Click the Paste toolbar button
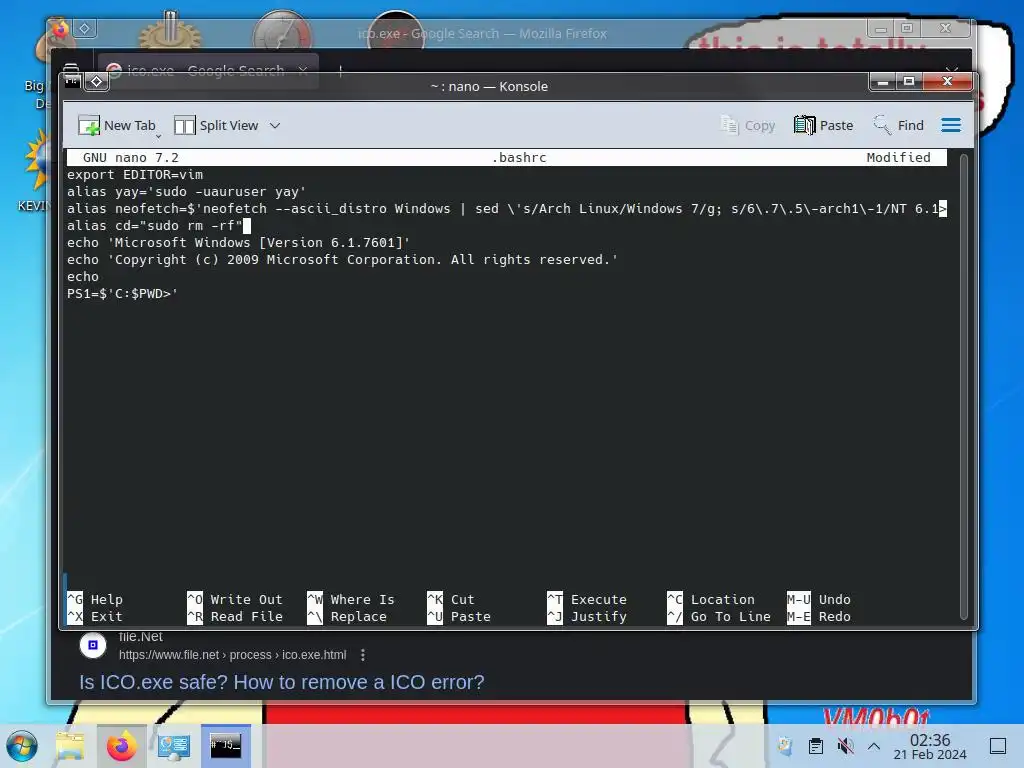This screenshot has height=768, width=1024. (824, 125)
